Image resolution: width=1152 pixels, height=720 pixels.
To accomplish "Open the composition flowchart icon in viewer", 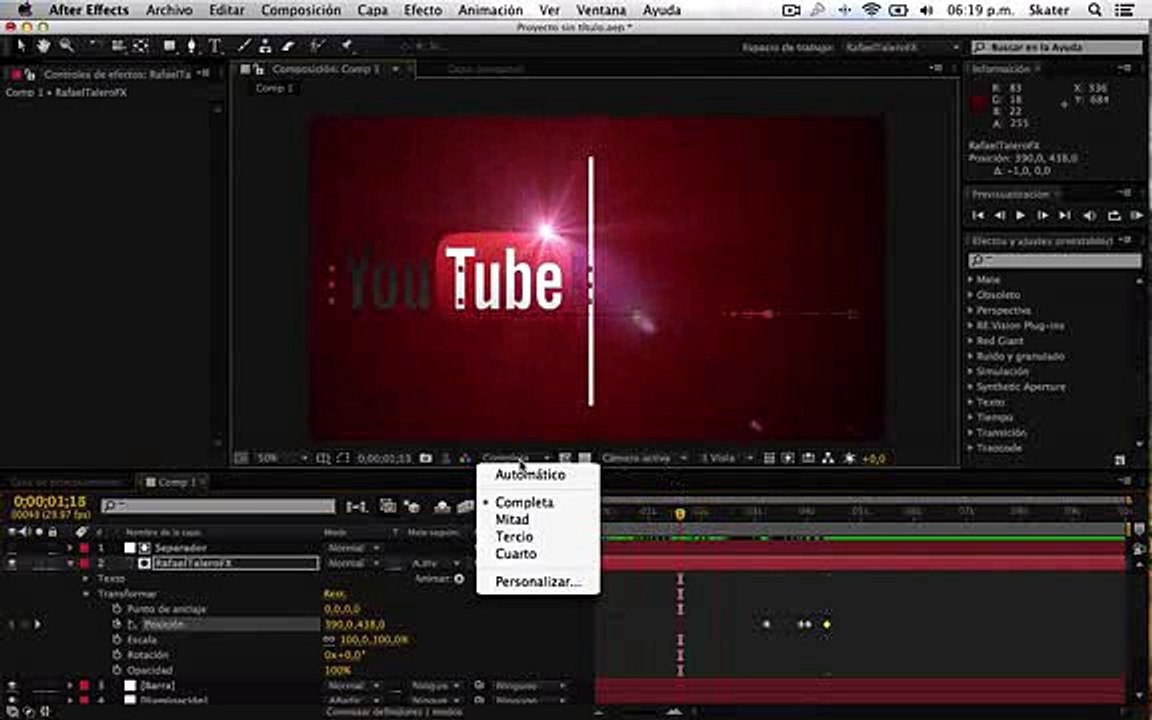I will click(828, 458).
